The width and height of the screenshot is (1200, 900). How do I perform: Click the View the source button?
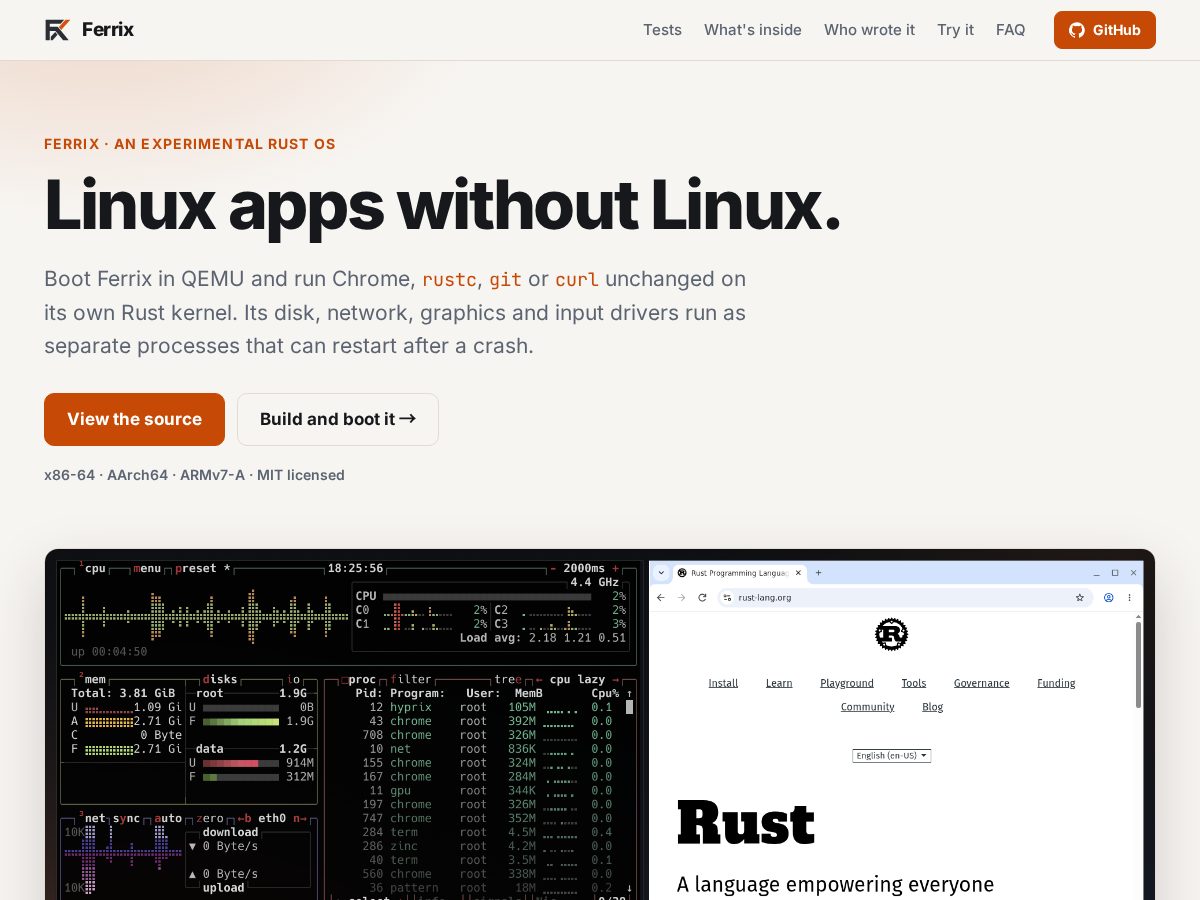tap(134, 419)
